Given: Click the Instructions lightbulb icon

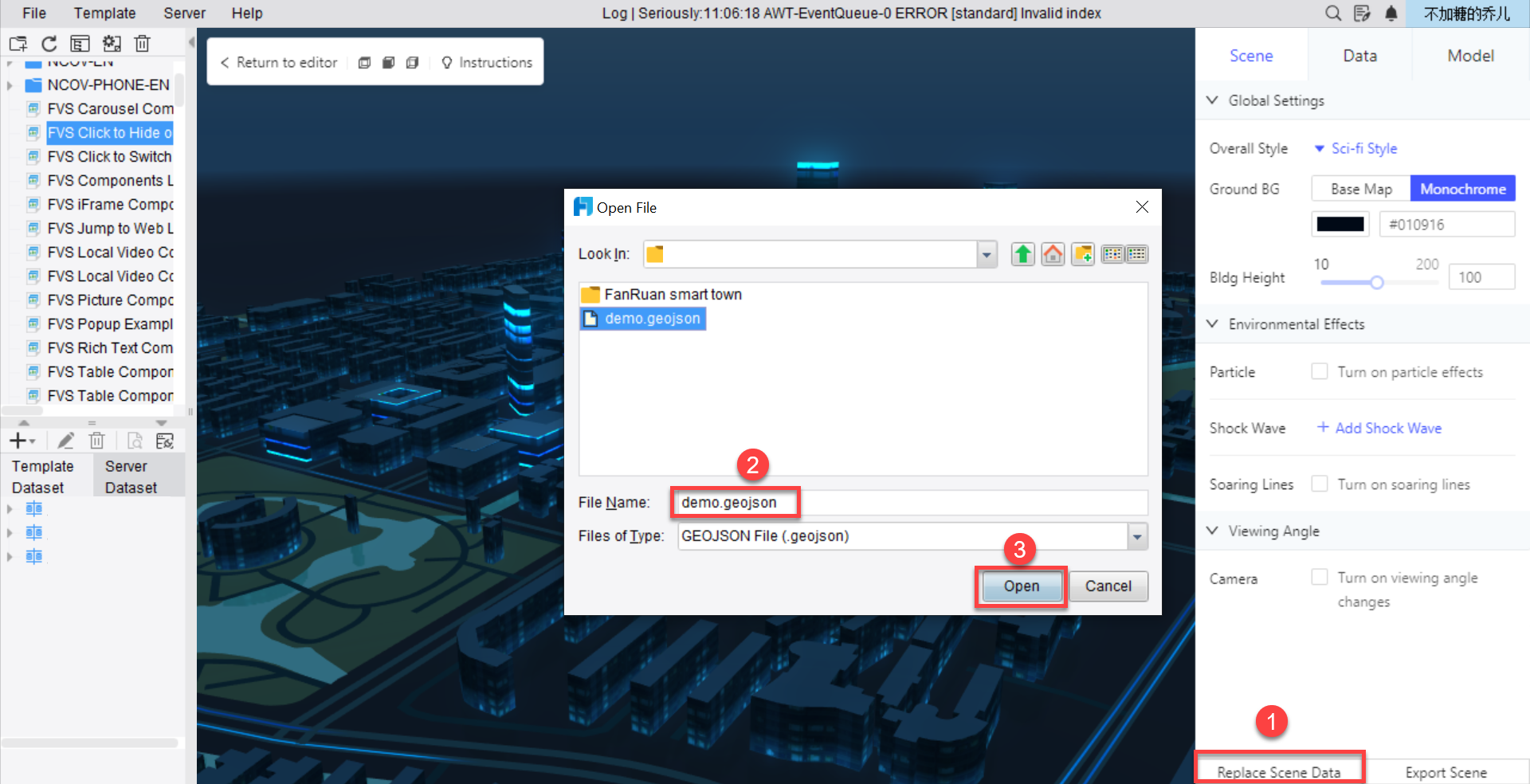Looking at the screenshot, I should 447,62.
